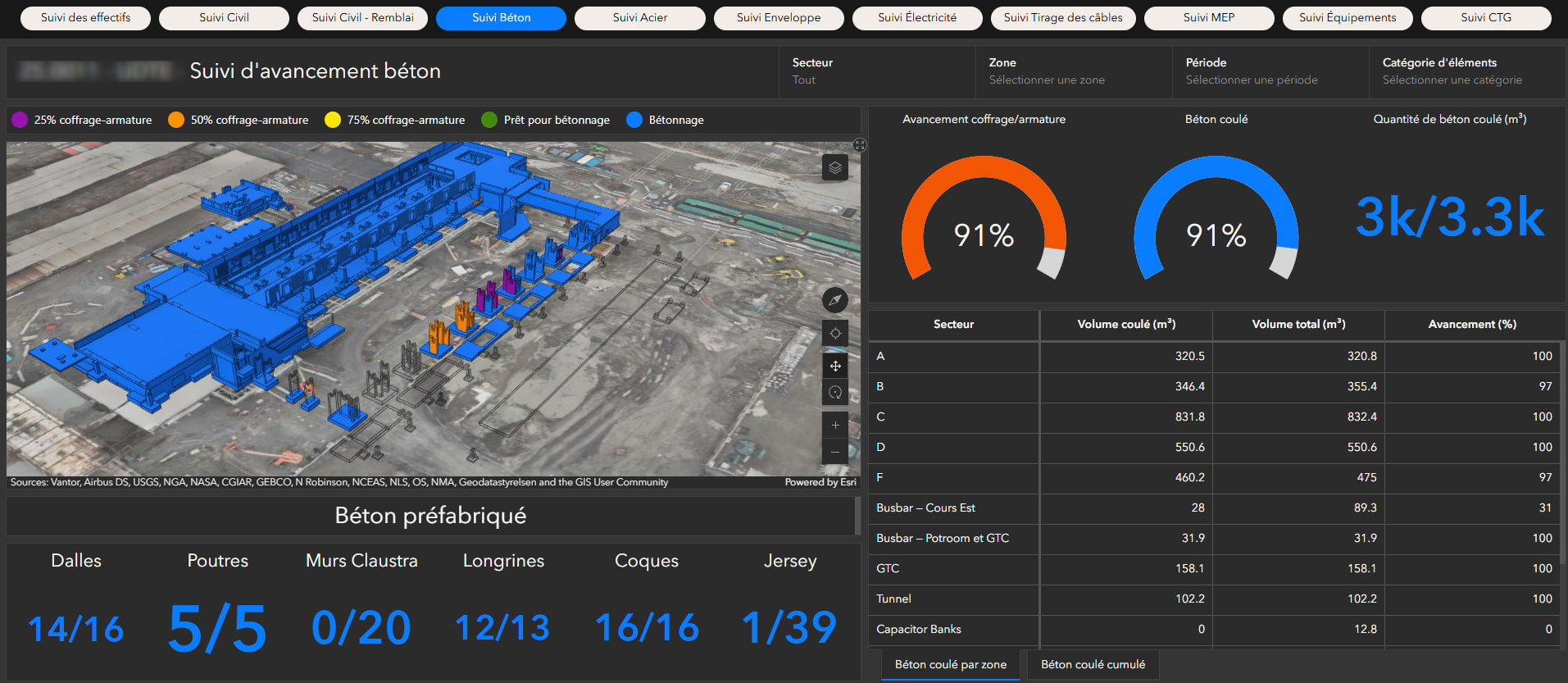Viewport: 1568px width, 683px height.
Task: Click the crosshair locate button on map
Action: click(x=834, y=333)
